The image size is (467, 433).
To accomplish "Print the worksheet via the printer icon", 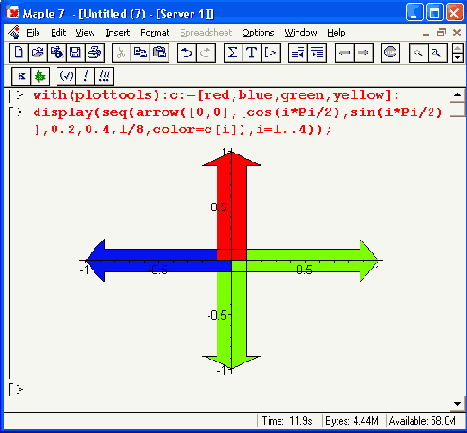I will (x=95, y=53).
